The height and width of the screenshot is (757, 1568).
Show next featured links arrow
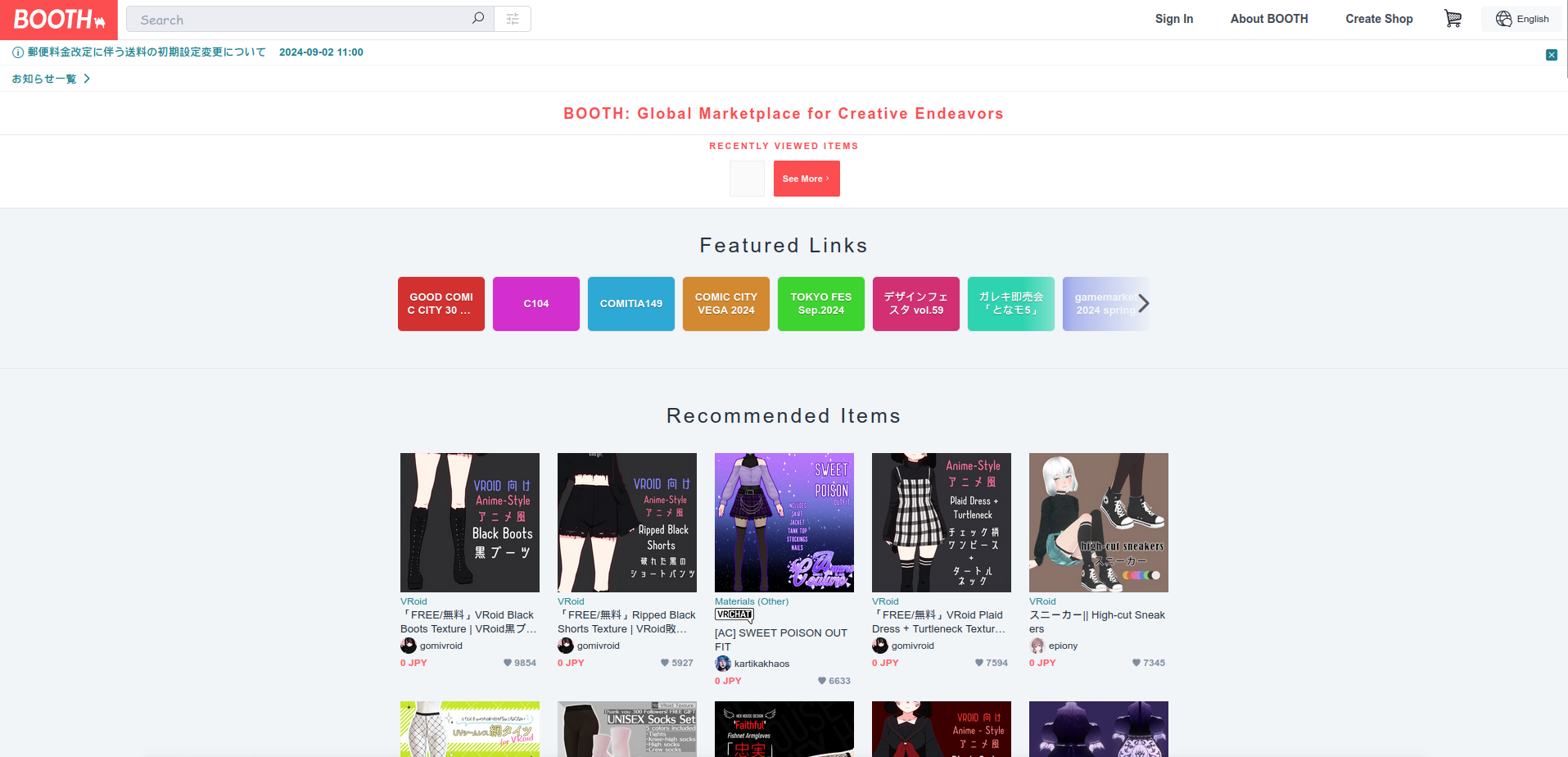1144,303
